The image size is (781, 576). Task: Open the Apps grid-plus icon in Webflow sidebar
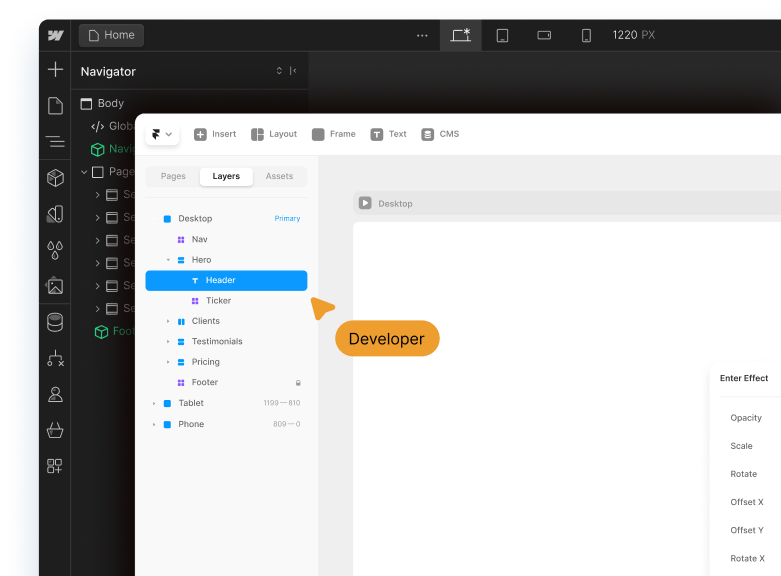pyautogui.click(x=54, y=466)
